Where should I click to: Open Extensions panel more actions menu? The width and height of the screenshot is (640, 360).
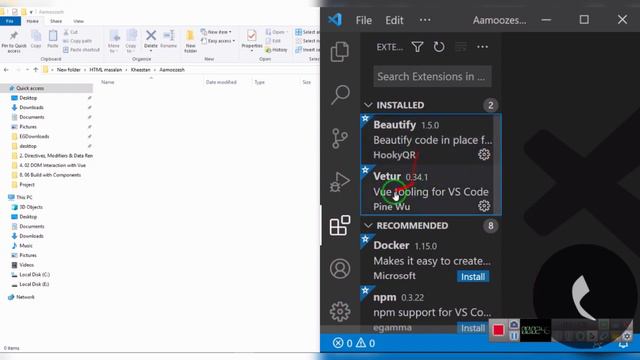pyautogui.click(x=482, y=47)
